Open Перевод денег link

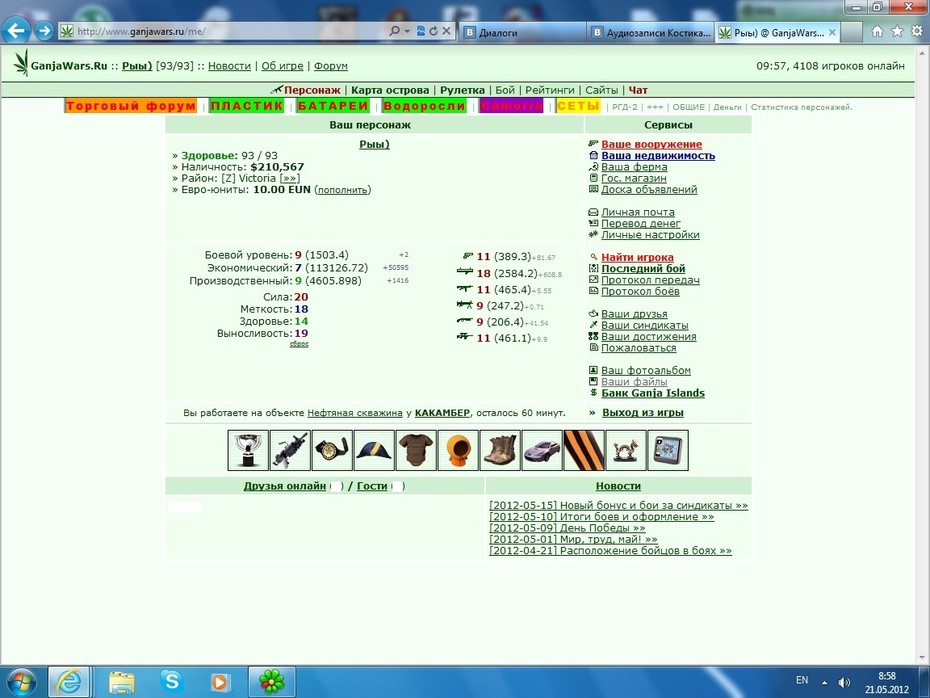[641, 223]
